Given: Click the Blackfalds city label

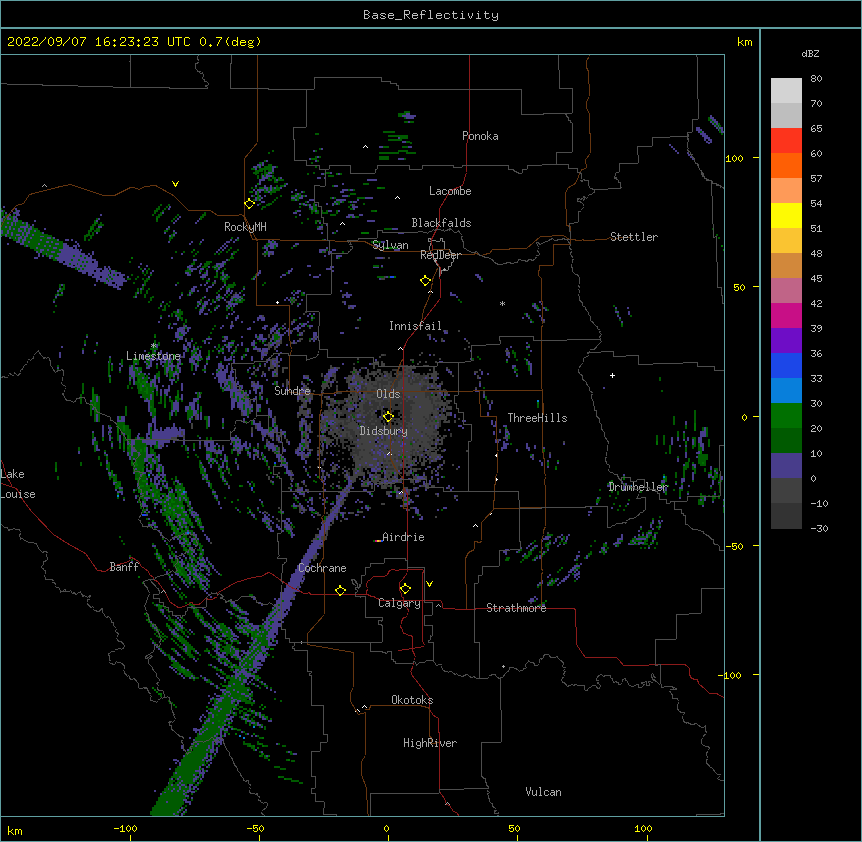Looking at the screenshot, I should click(441, 223).
